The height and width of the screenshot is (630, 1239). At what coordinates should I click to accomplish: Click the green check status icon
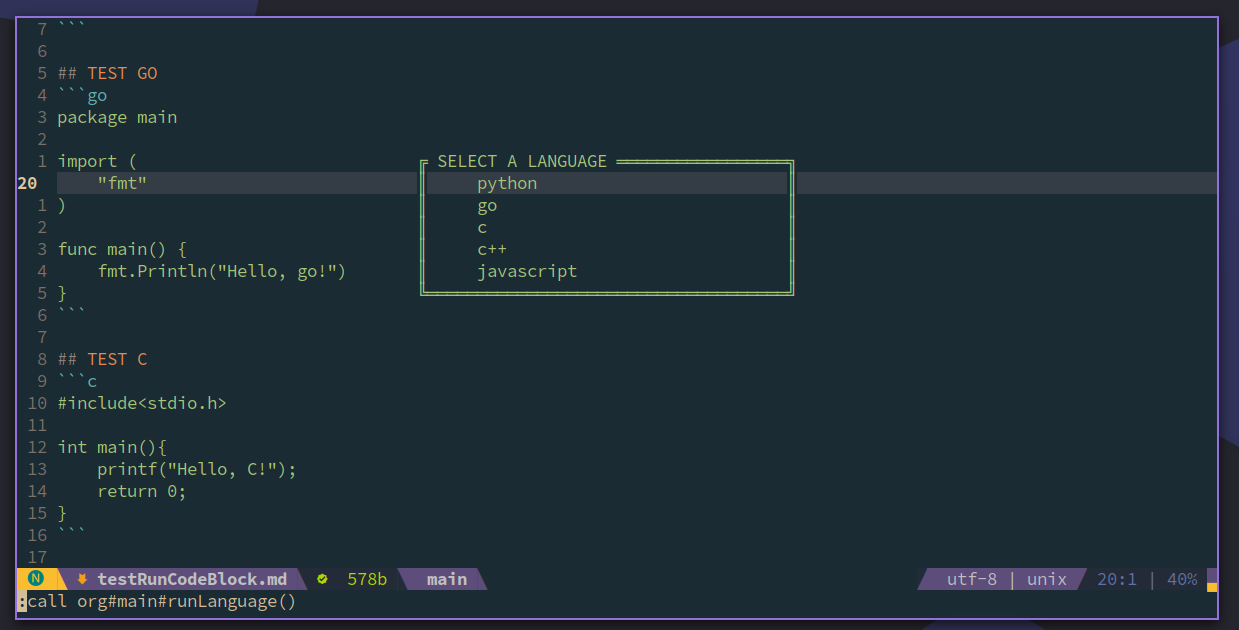pyautogui.click(x=322, y=579)
